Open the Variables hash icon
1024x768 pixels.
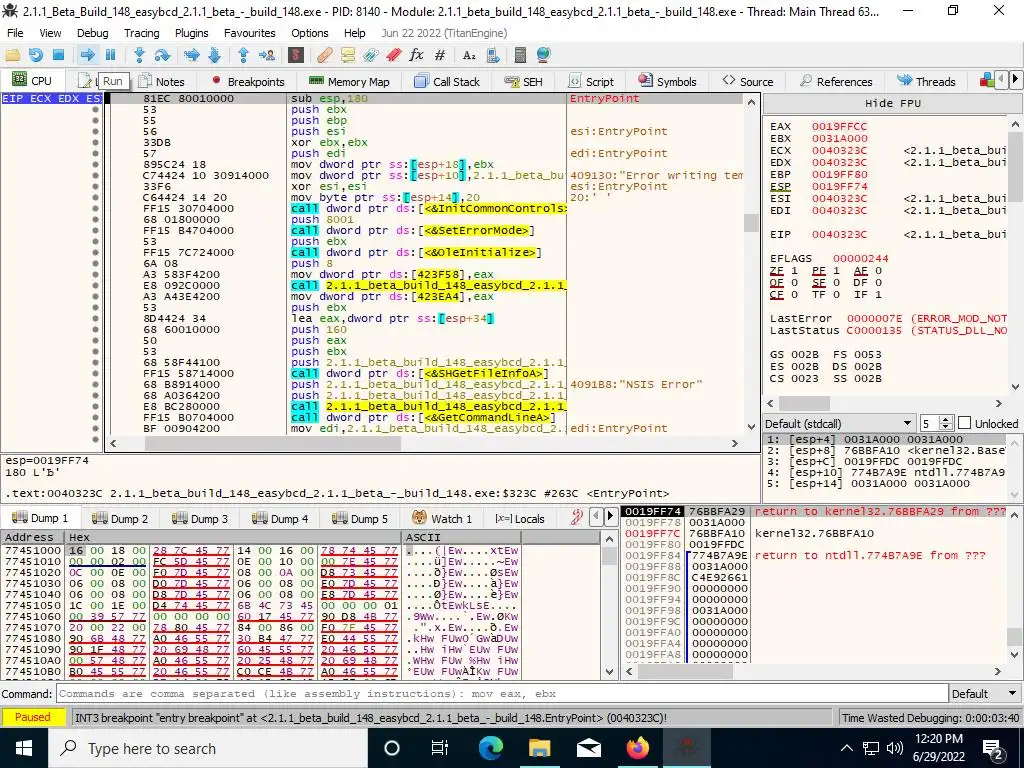(440, 56)
